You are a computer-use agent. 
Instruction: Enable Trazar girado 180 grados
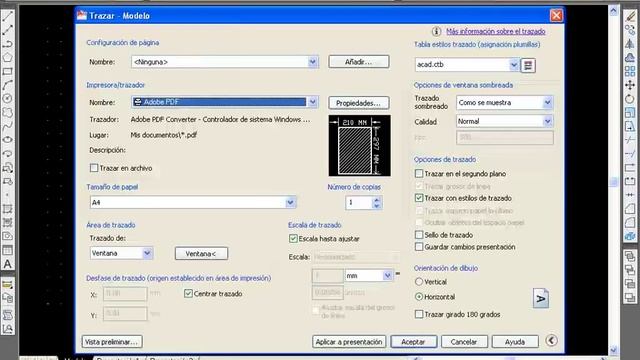point(419,314)
